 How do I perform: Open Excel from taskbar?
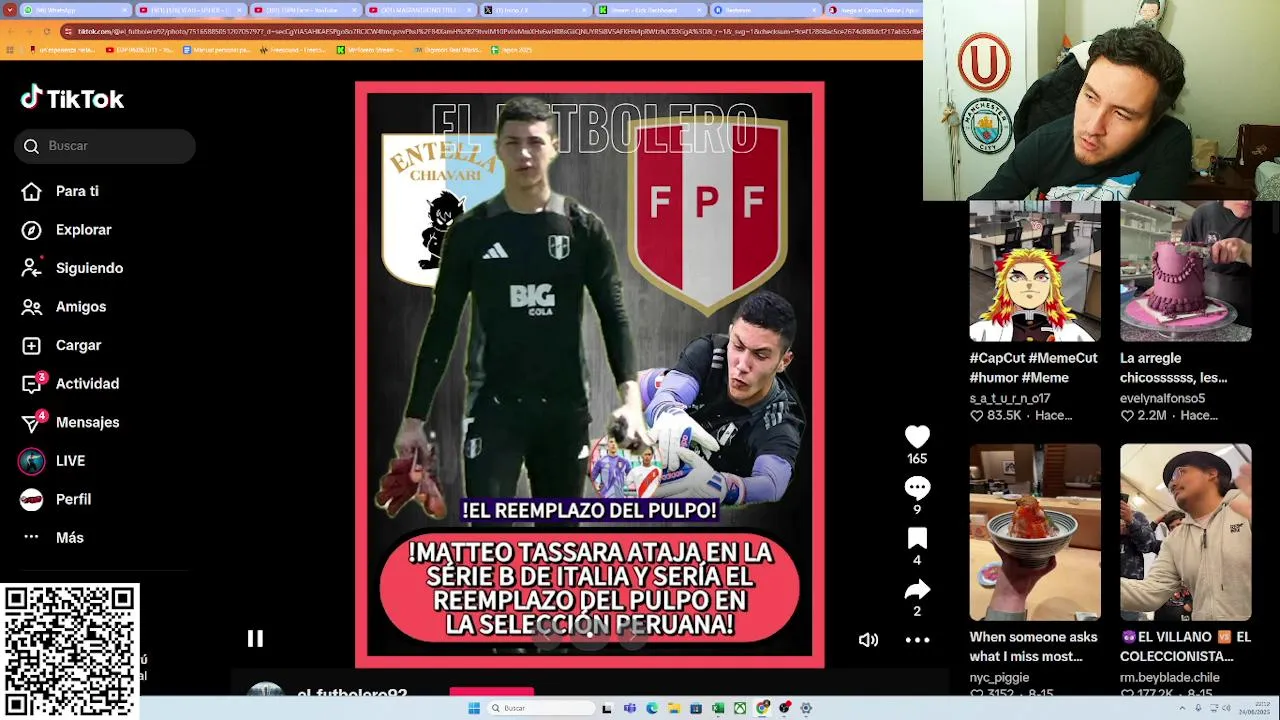pyautogui.click(x=718, y=708)
